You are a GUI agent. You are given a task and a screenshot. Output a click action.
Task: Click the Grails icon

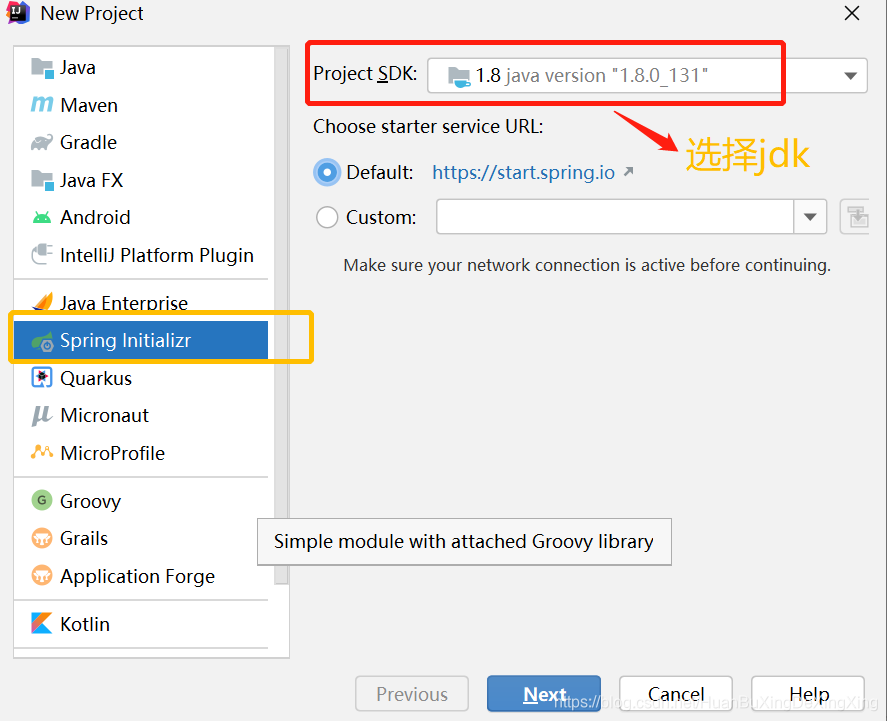(42, 538)
